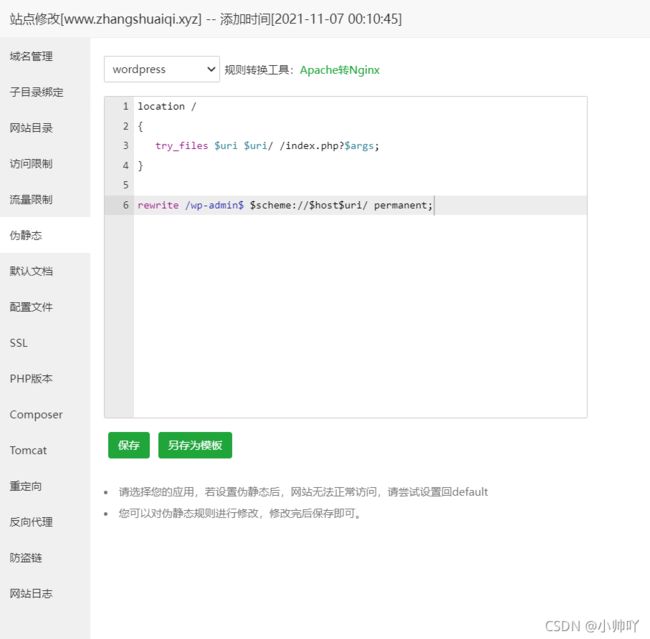Screen dimensions: 650x639
Task: Click the hint about 修改完后保存即可
Action: [240, 513]
